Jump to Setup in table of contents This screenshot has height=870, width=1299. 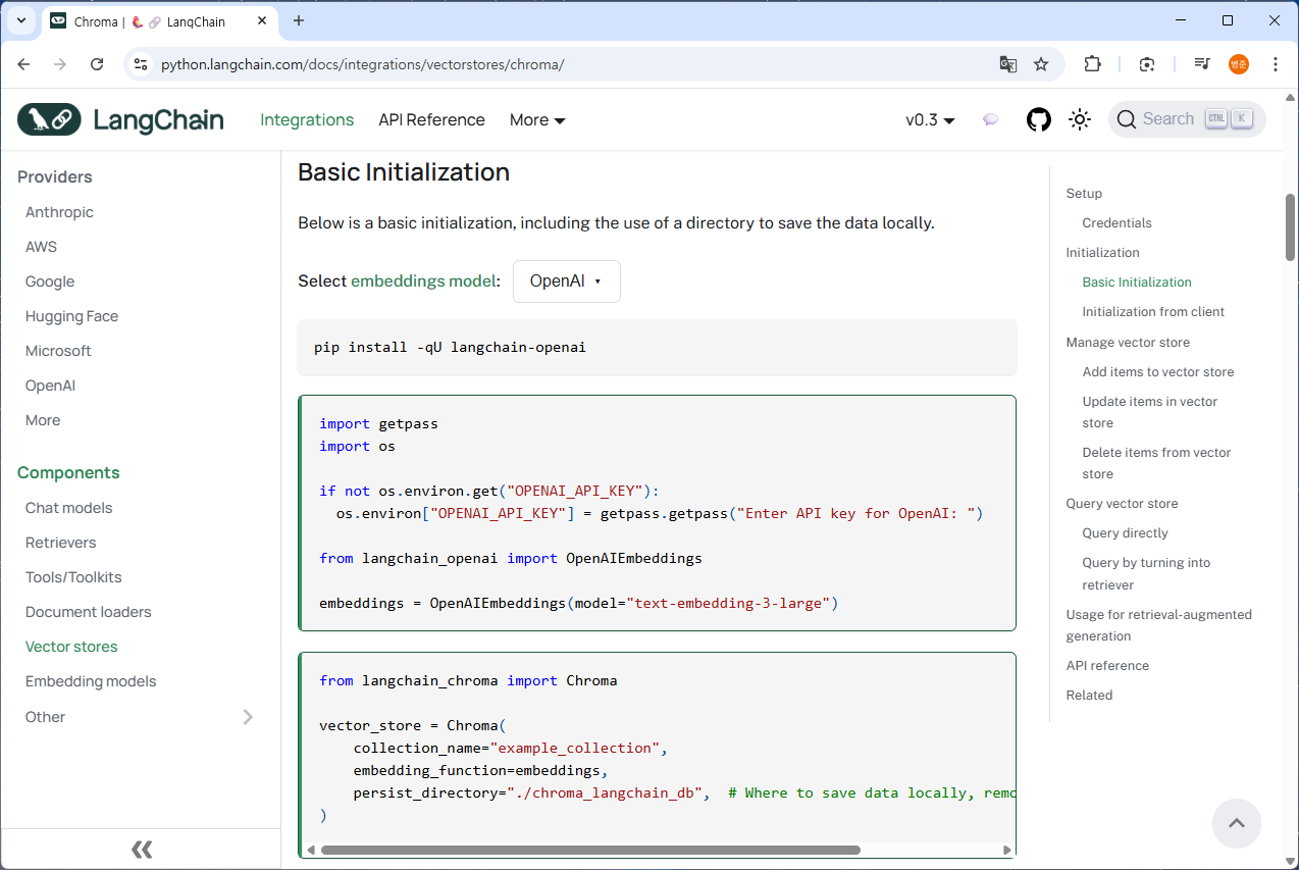click(1084, 193)
